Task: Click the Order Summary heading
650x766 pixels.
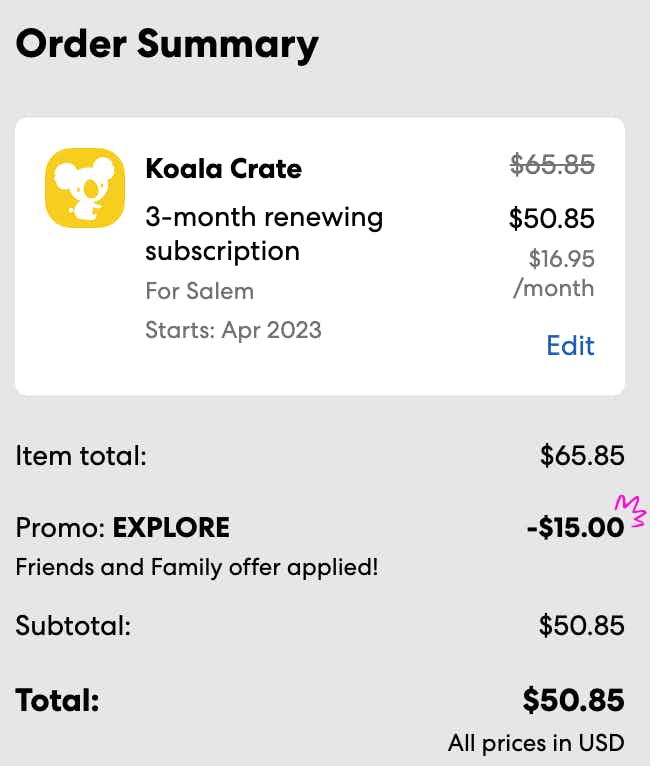Action: point(167,44)
